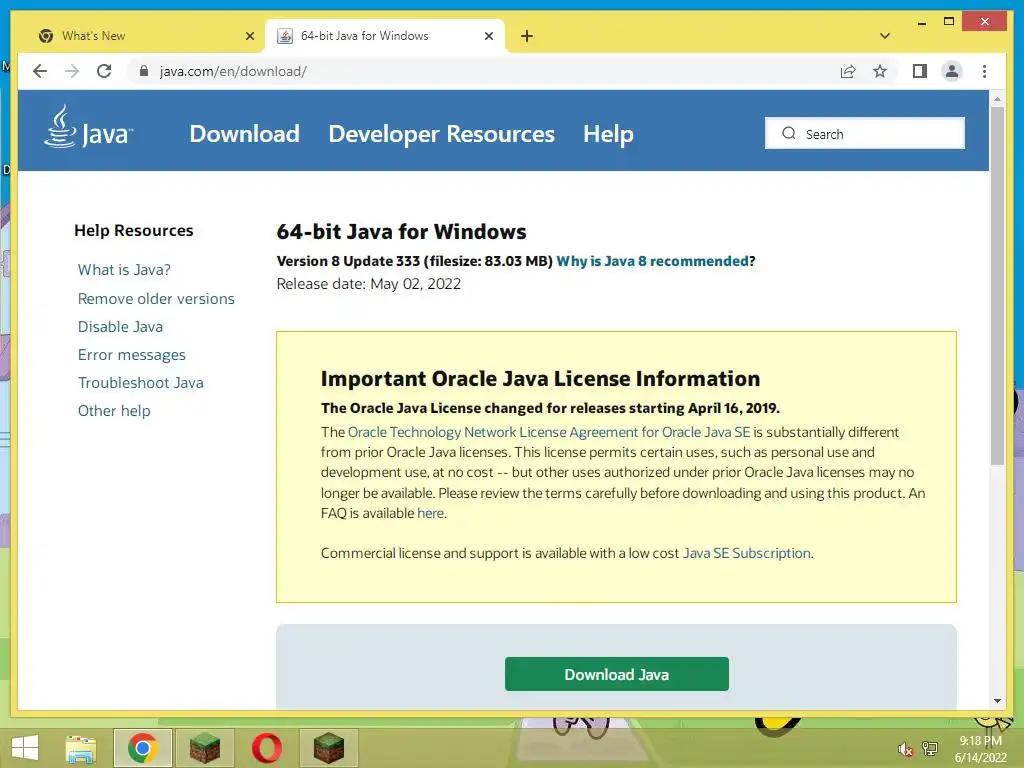This screenshot has width=1024, height=768.
Task: Open the Other help link
Action: point(114,411)
